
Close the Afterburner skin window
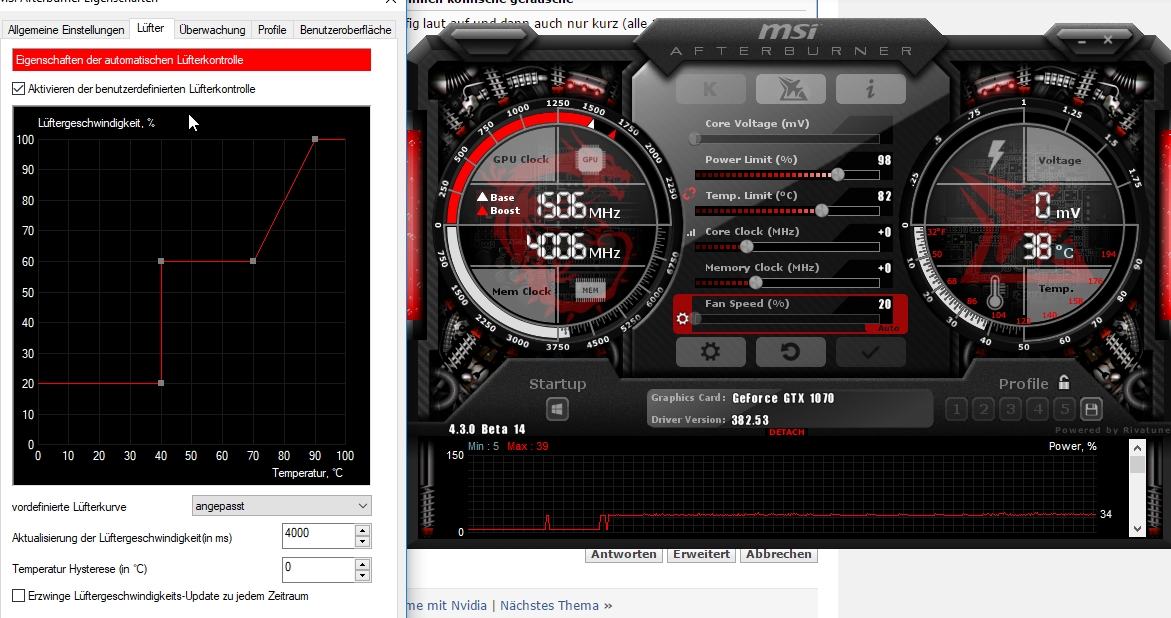click(x=1108, y=40)
